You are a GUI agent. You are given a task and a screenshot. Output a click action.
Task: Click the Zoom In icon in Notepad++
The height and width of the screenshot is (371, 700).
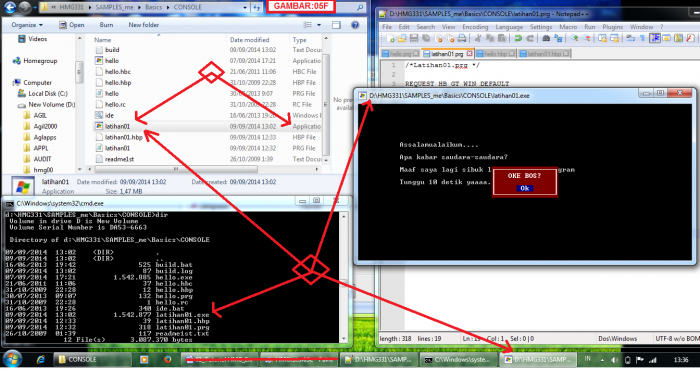tap(575, 38)
